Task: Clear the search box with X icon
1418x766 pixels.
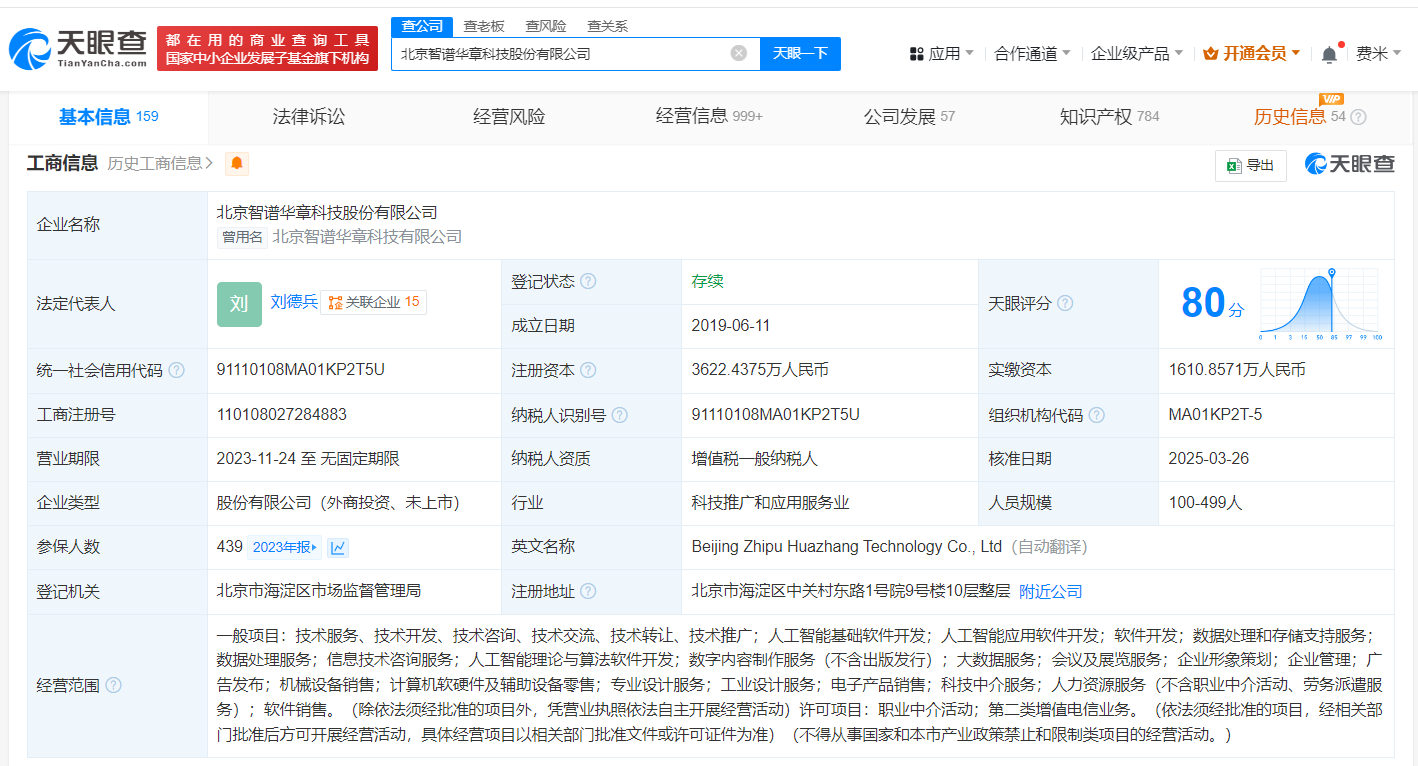Action: click(738, 54)
